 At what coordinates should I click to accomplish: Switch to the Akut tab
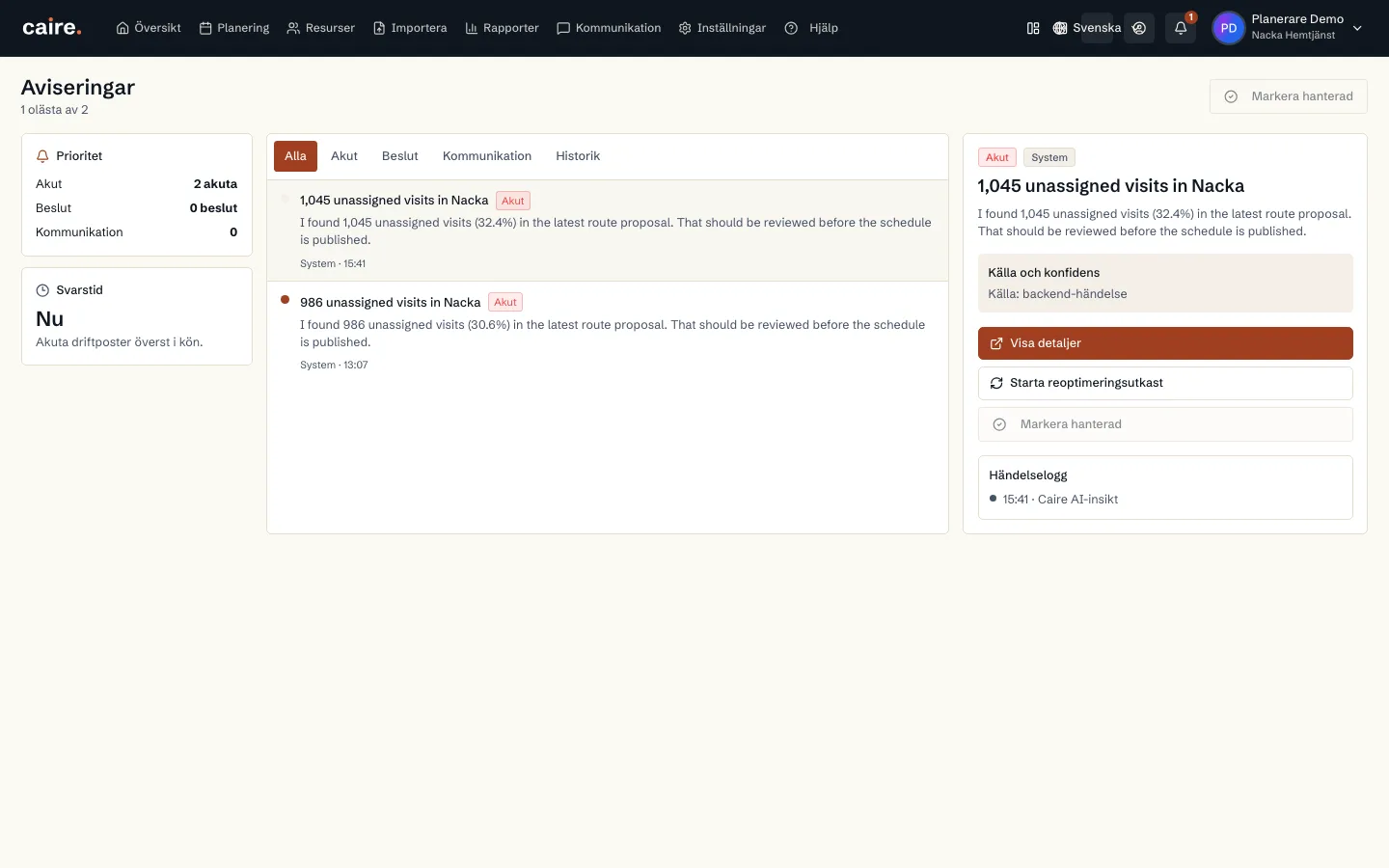[344, 156]
